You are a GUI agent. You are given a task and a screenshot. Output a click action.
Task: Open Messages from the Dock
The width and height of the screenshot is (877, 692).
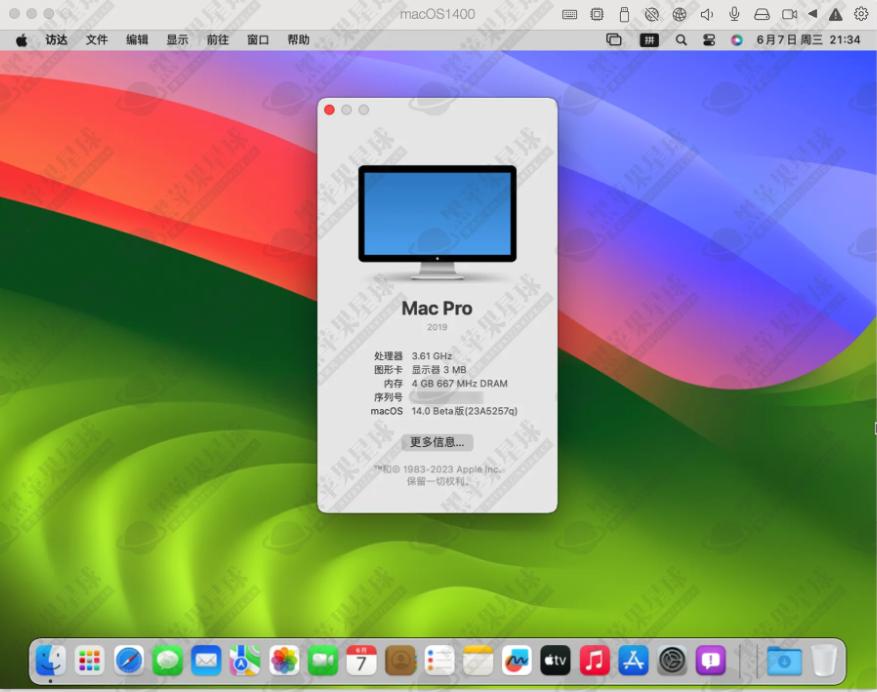(x=167, y=661)
